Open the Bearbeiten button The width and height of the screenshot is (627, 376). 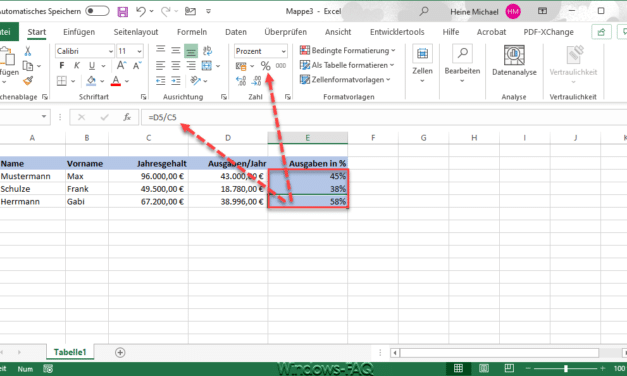pyautogui.click(x=462, y=64)
